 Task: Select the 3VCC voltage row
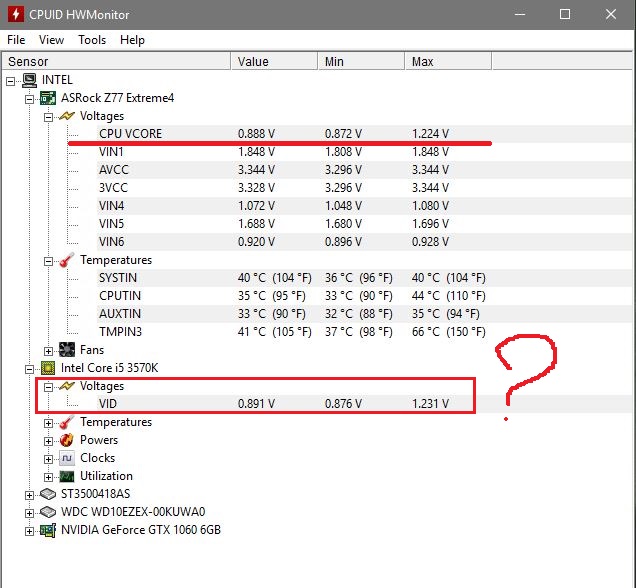pyautogui.click(x=365, y=188)
